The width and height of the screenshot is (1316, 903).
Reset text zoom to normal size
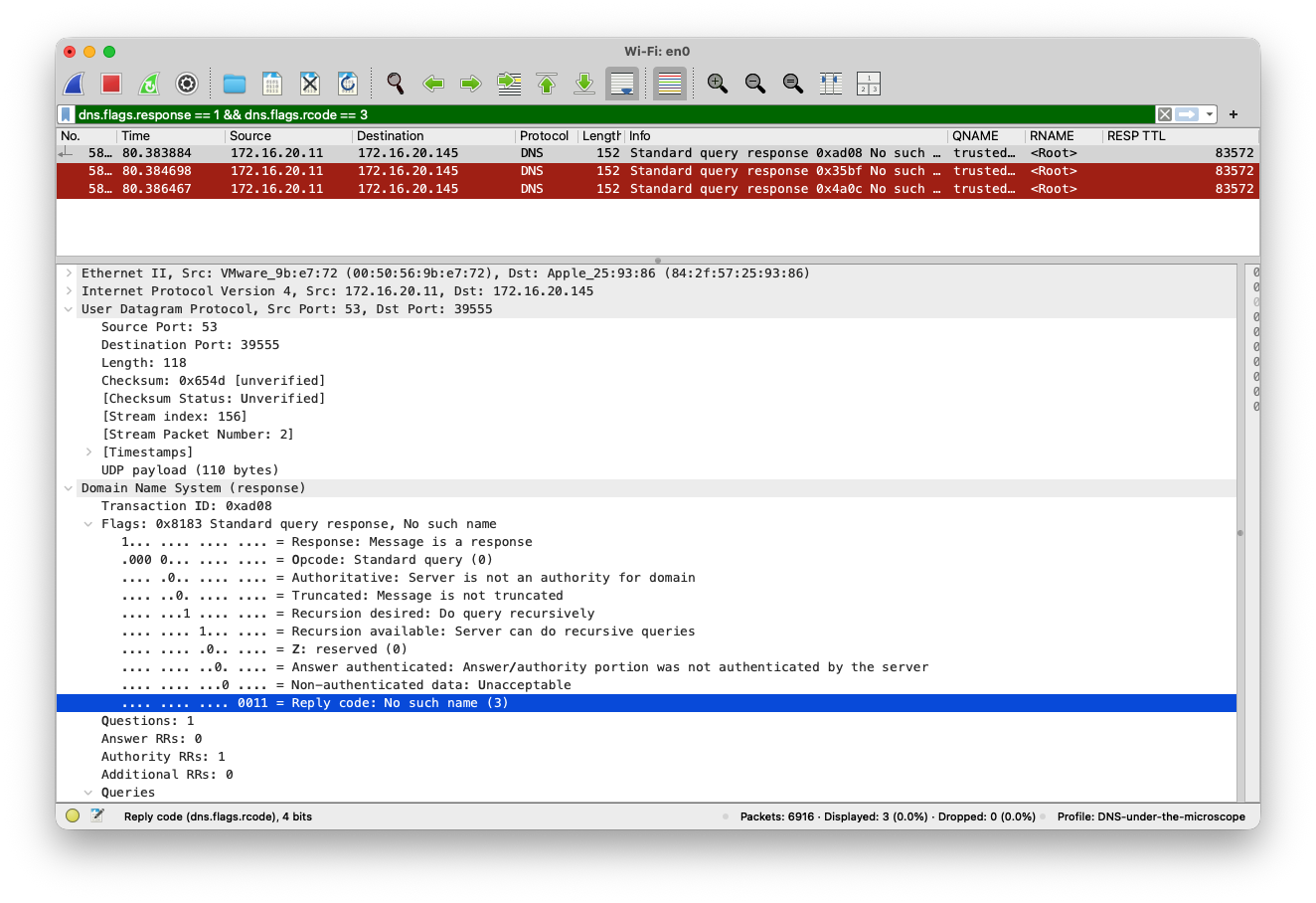(x=793, y=84)
